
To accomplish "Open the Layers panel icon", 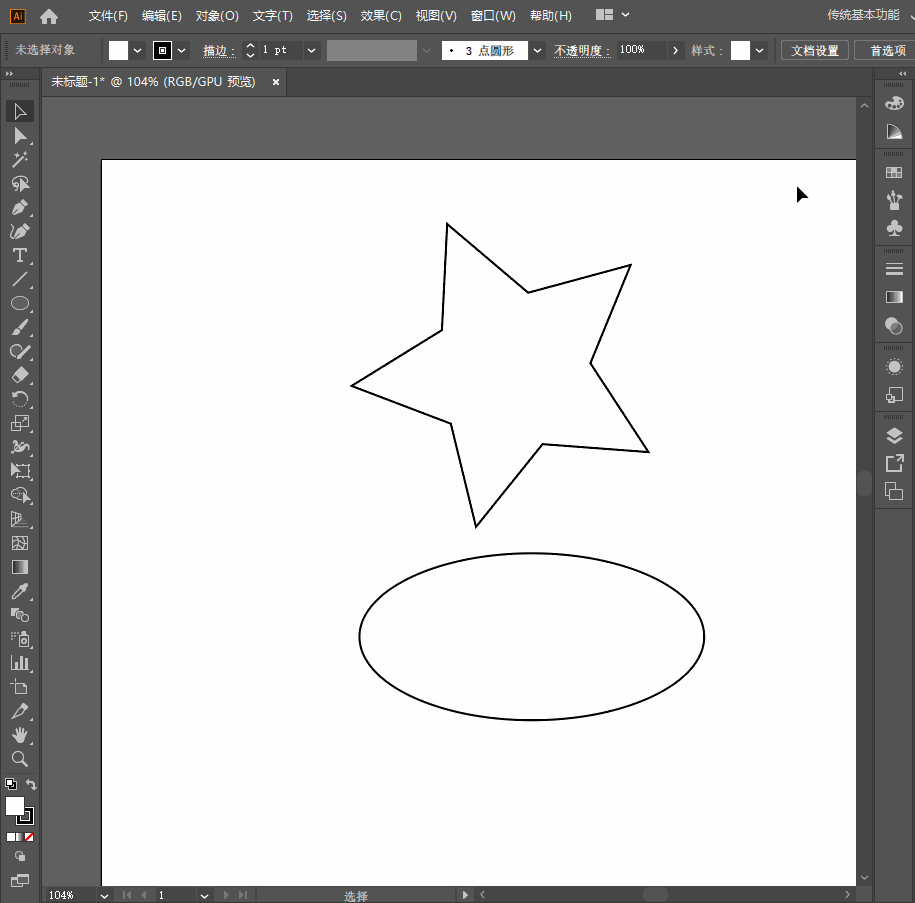I will click(x=894, y=436).
